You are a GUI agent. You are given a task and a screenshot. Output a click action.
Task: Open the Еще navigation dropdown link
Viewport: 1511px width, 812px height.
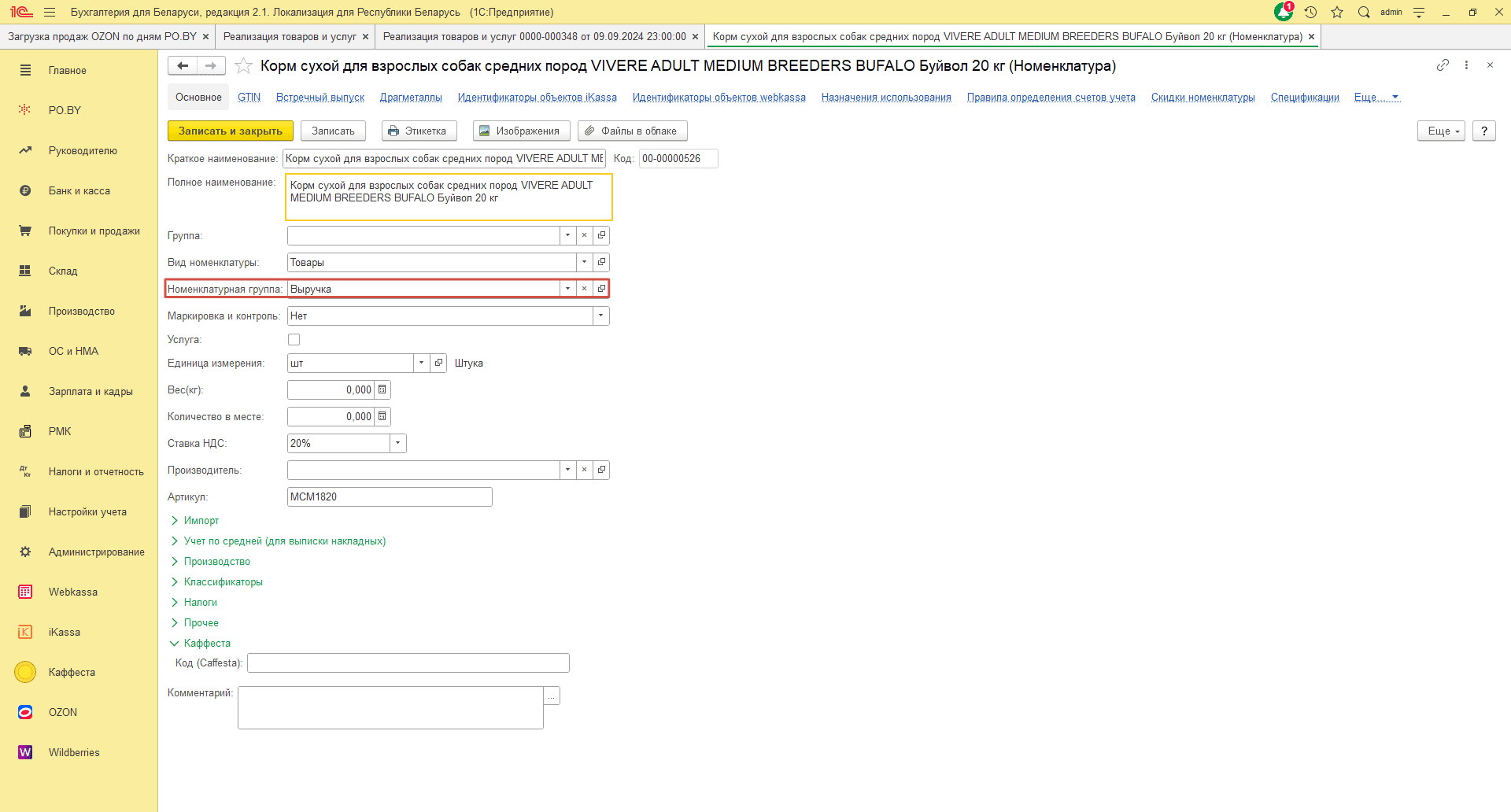tap(1376, 97)
